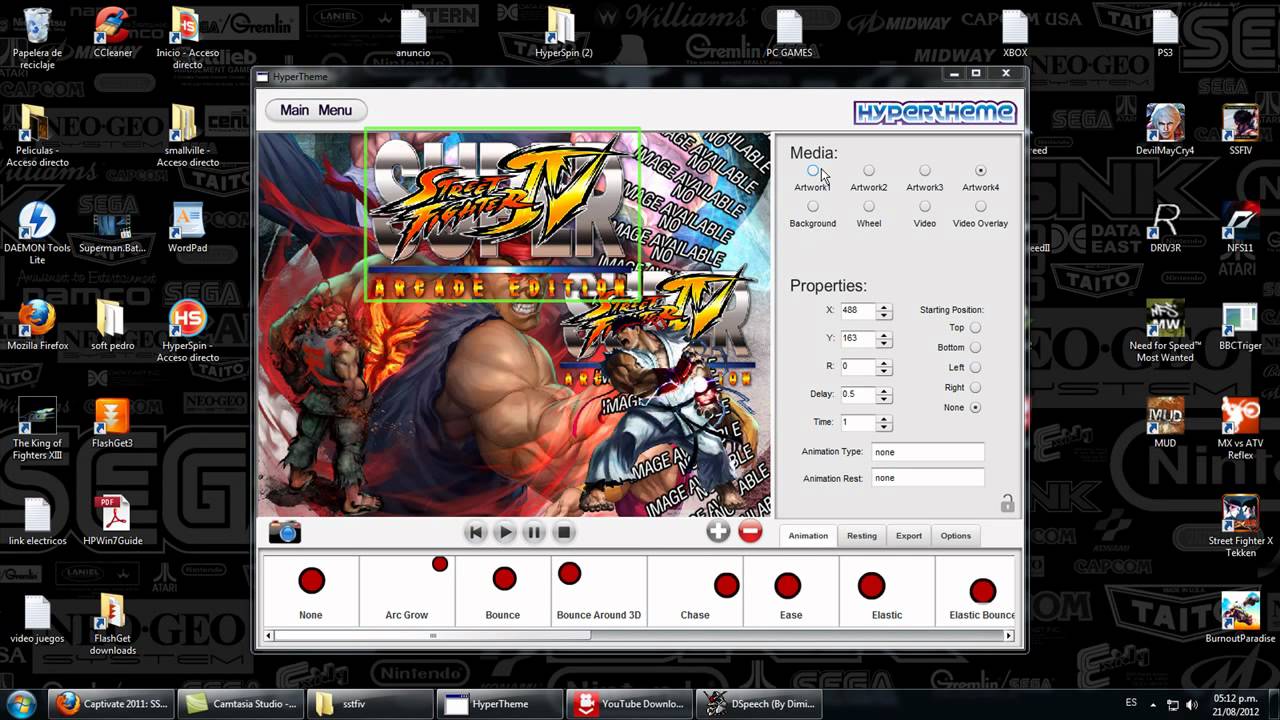Image resolution: width=1280 pixels, height=720 pixels.
Task: Select the Elastic animation preset
Action: tap(887, 592)
